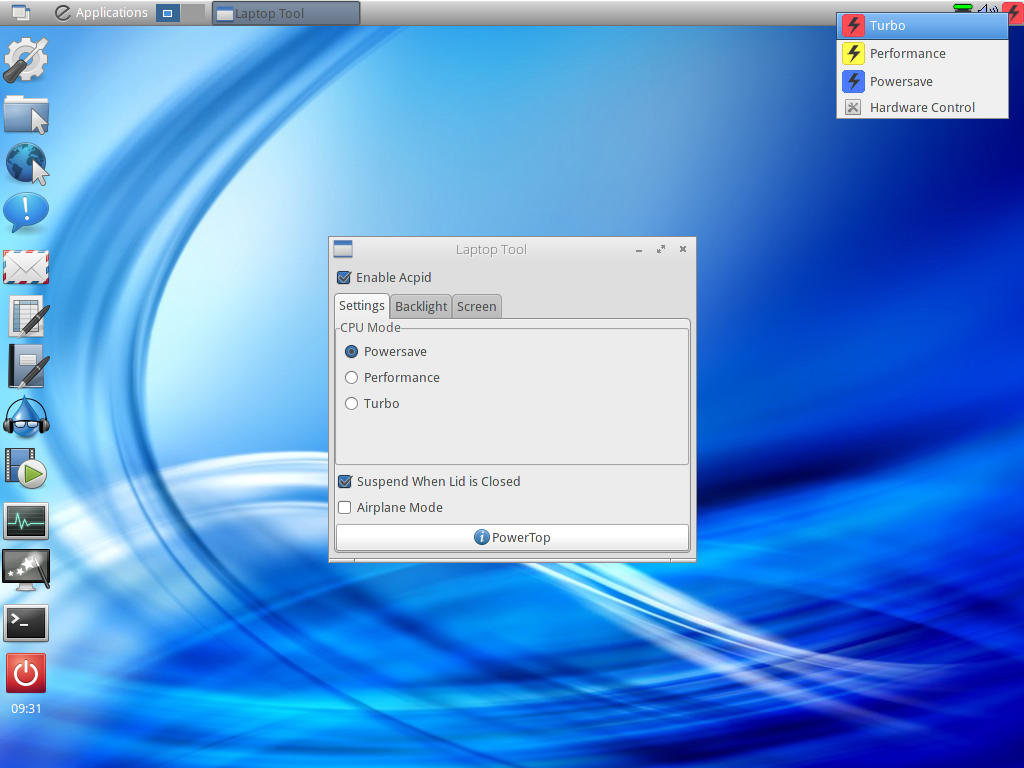Open the audio player headphones icon

(26, 417)
